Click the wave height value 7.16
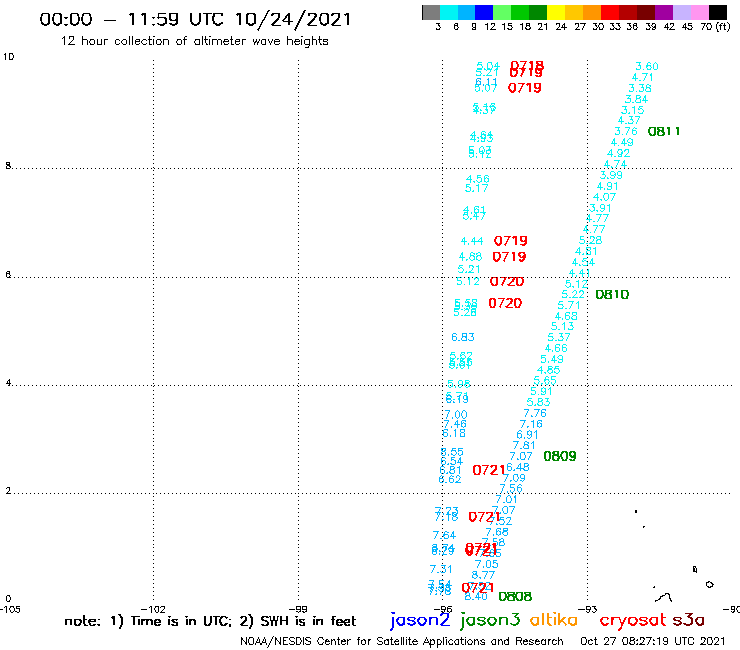The width and height of the screenshot is (740, 650). (x=531, y=424)
